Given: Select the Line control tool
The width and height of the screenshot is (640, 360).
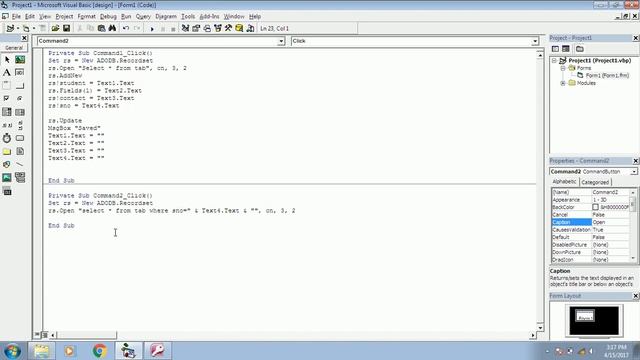Looking at the screenshot, I should (20, 164).
